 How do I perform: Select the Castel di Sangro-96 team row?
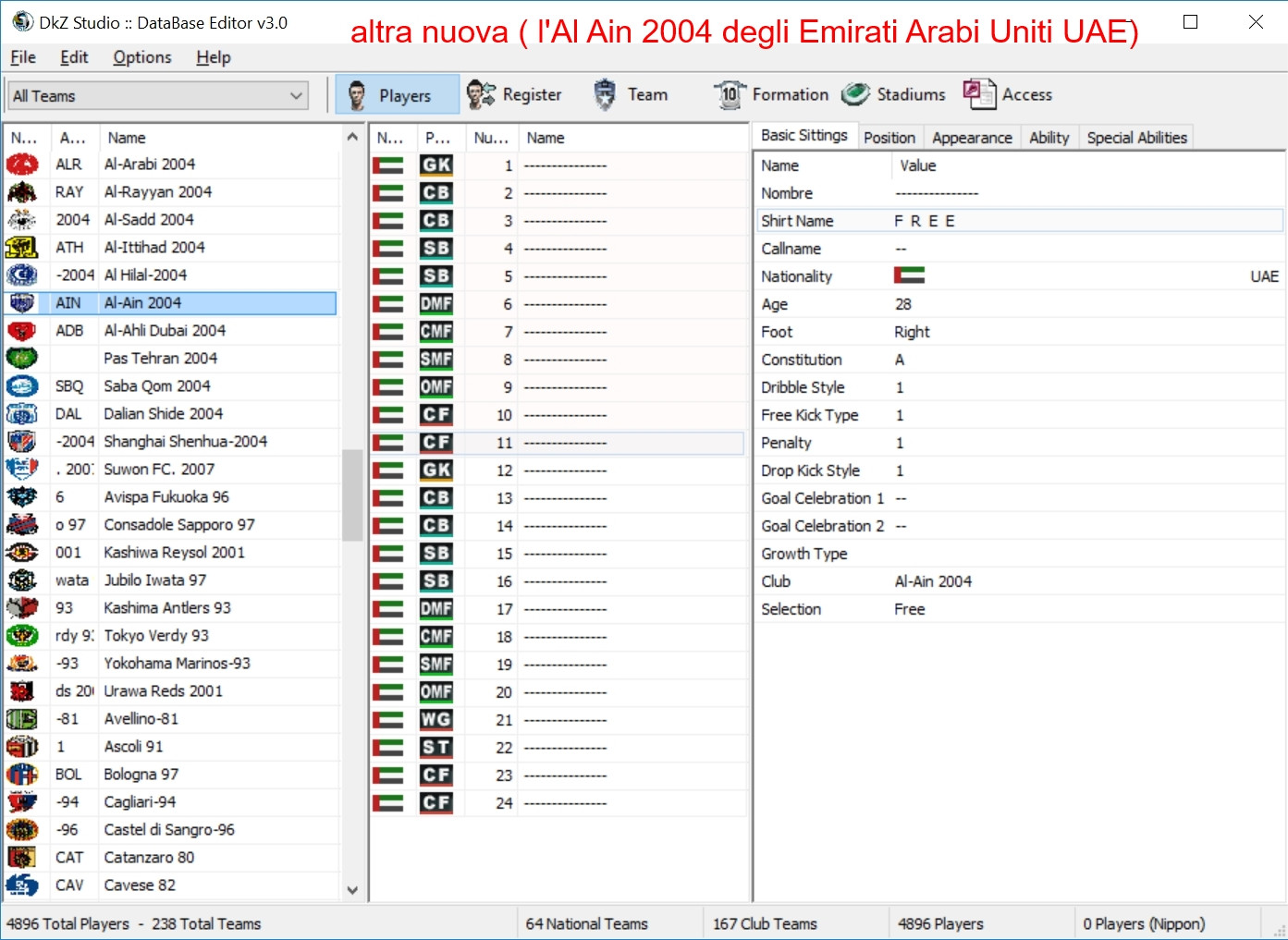coord(170,830)
